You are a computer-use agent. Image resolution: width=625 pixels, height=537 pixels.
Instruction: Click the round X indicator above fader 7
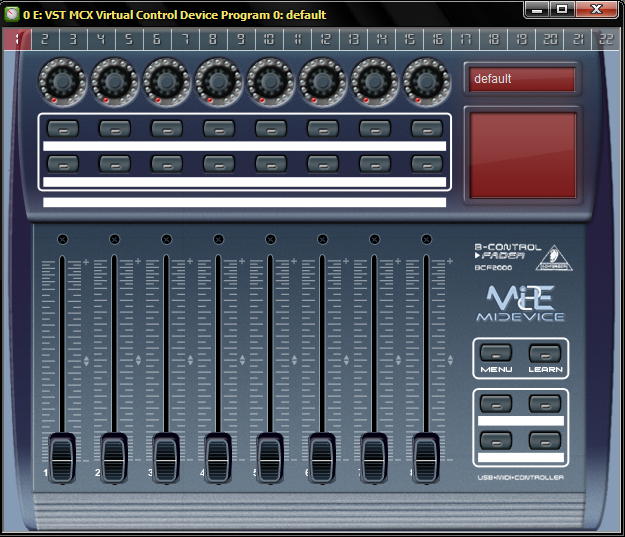[x=374, y=239]
